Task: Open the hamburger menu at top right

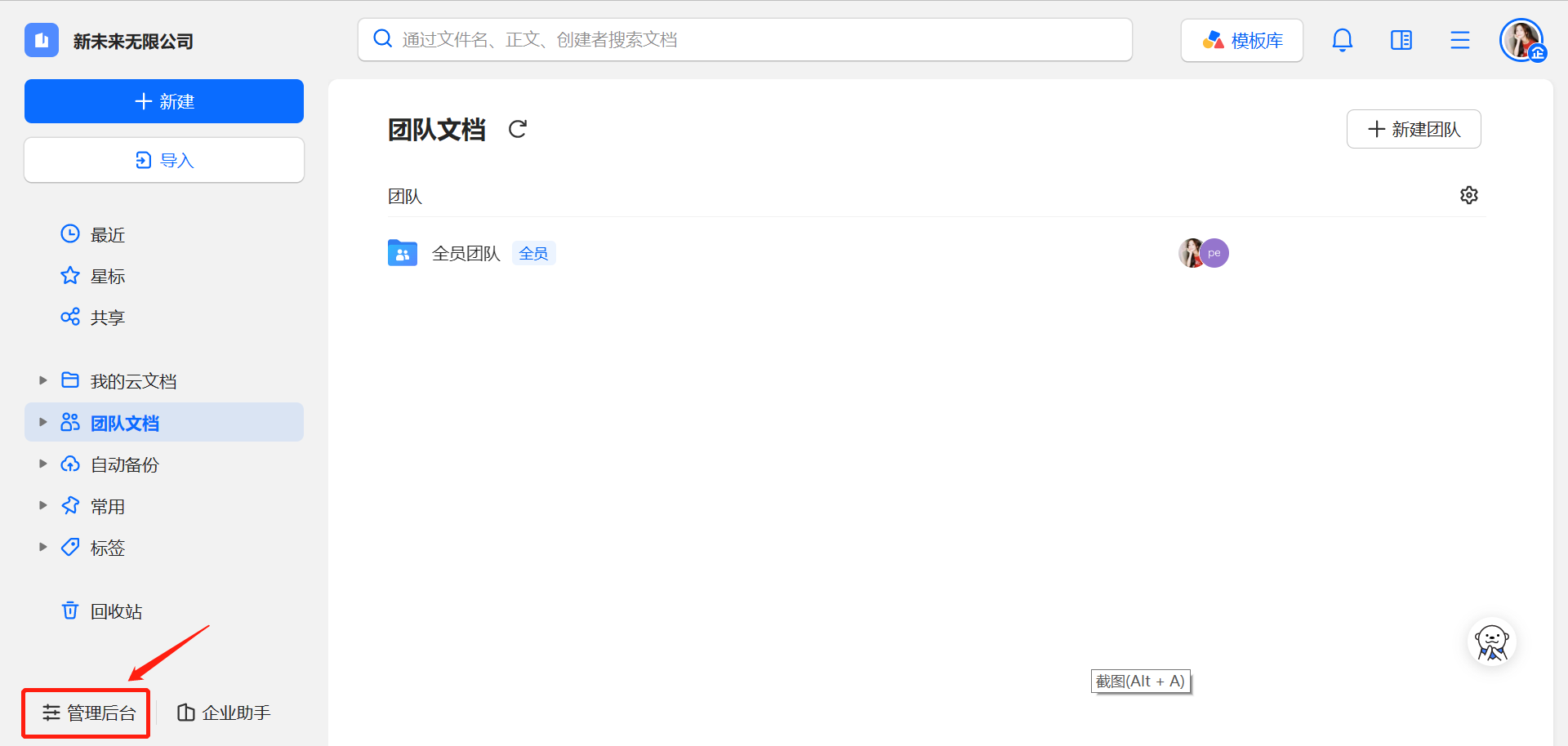Action: [x=1460, y=39]
